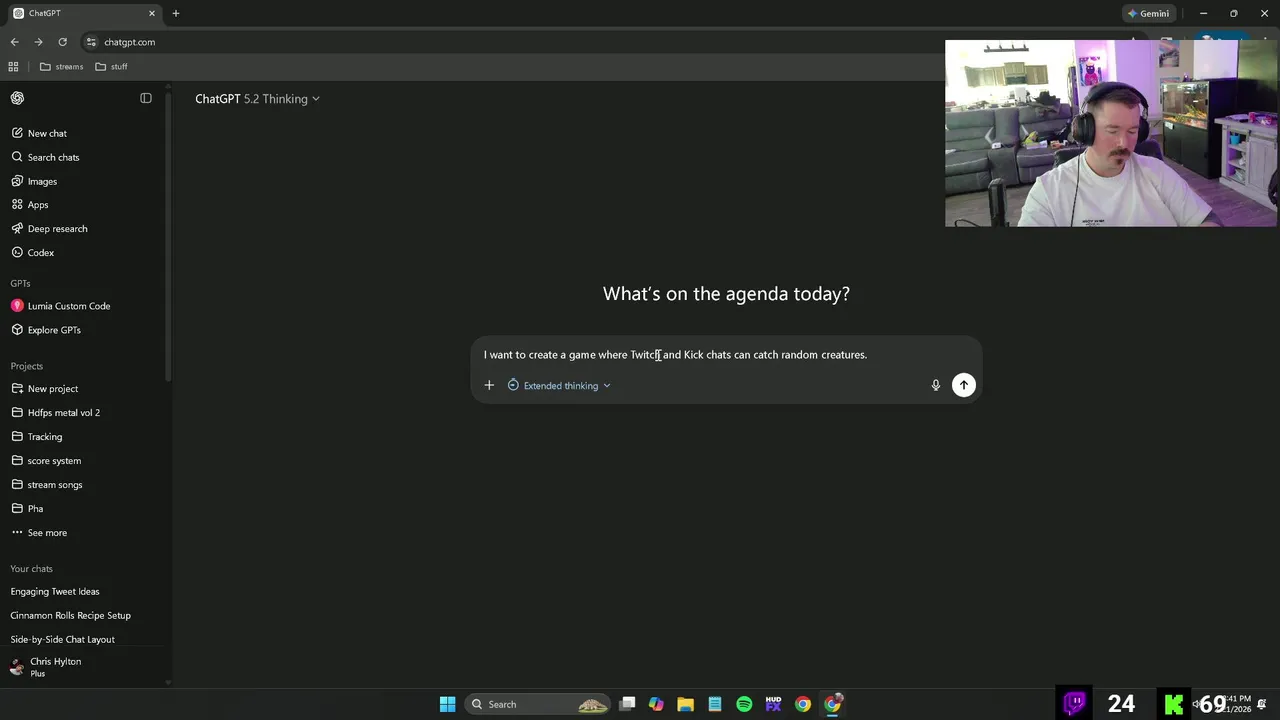Open File Explorer from the taskbar
1280x720 pixels.
[x=685, y=704]
